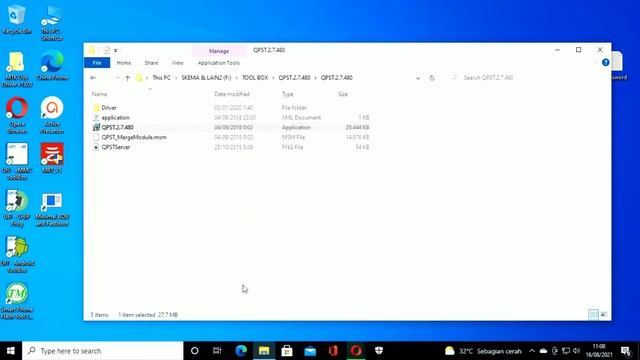Sort files by Date modified column
640x360 pixels.
pyautogui.click(x=232, y=94)
